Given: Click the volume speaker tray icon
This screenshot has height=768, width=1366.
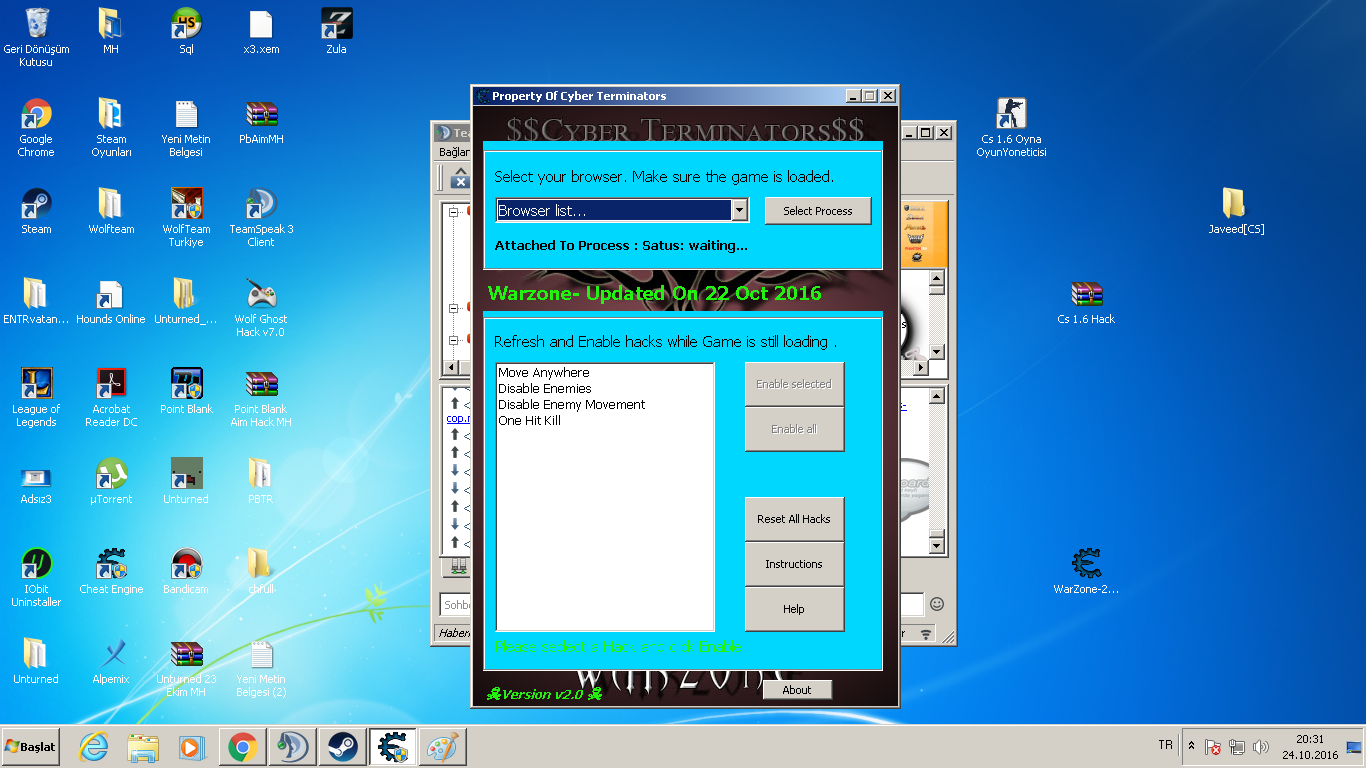Looking at the screenshot, I should (1260, 747).
